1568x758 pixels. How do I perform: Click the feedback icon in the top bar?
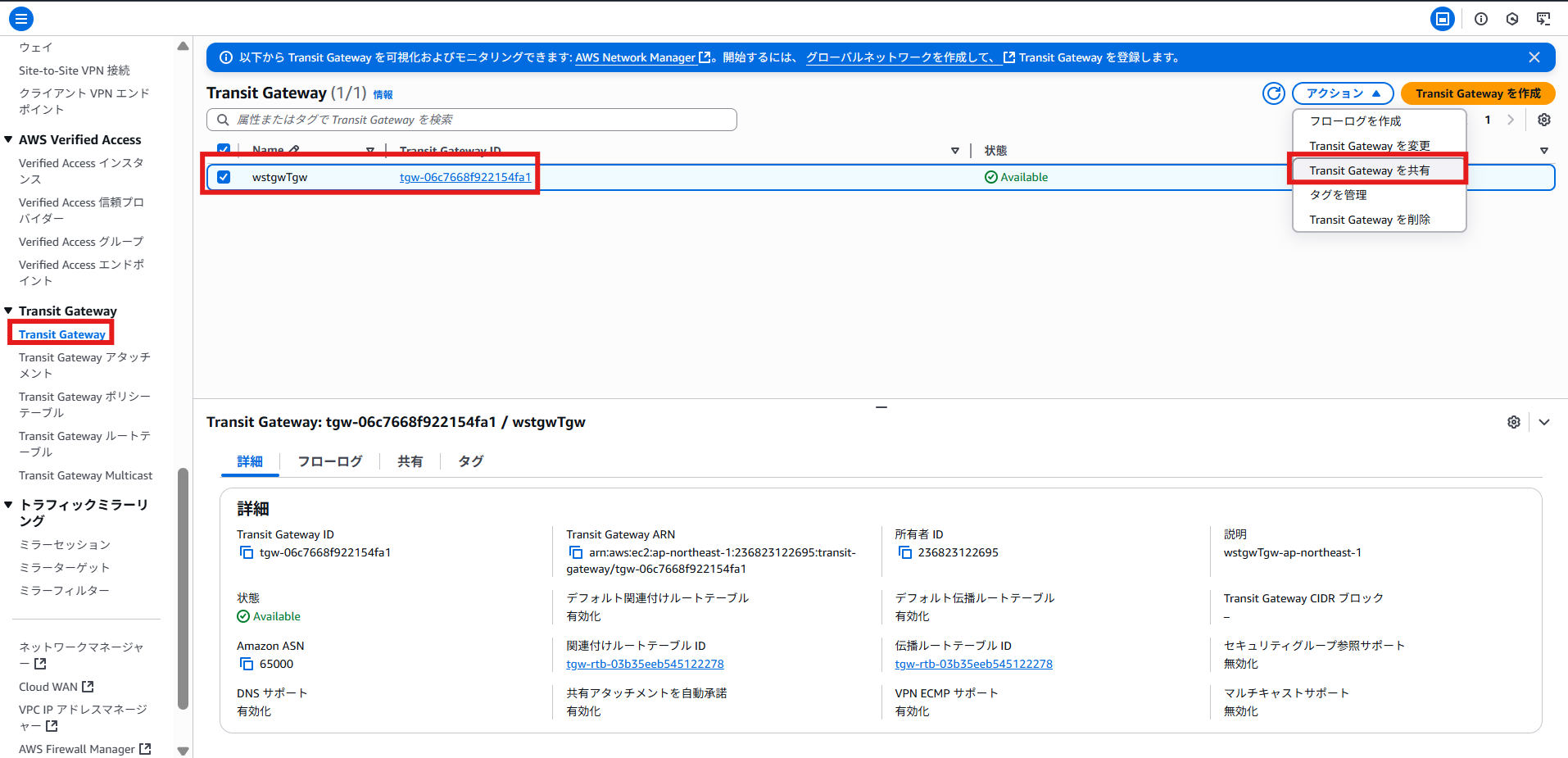click(1543, 19)
